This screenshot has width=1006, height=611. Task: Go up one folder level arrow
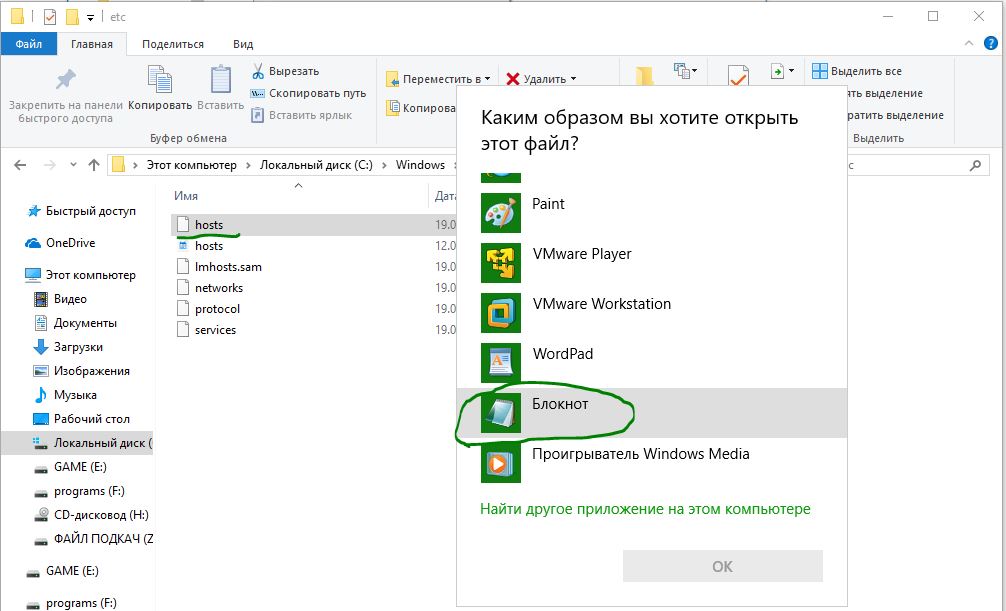[94, 165]
